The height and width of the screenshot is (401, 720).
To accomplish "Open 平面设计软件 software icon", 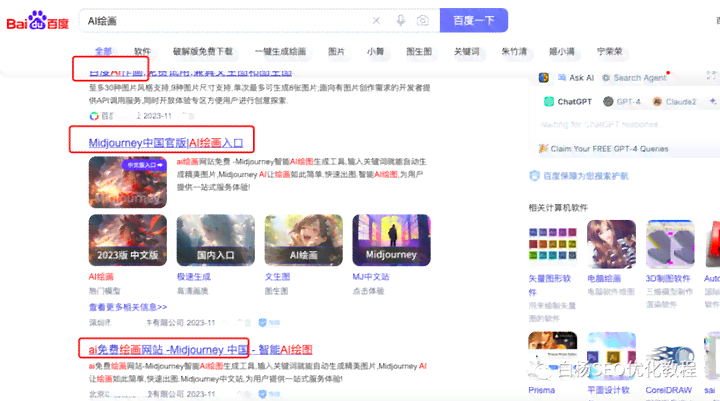I will pos(611,356).
